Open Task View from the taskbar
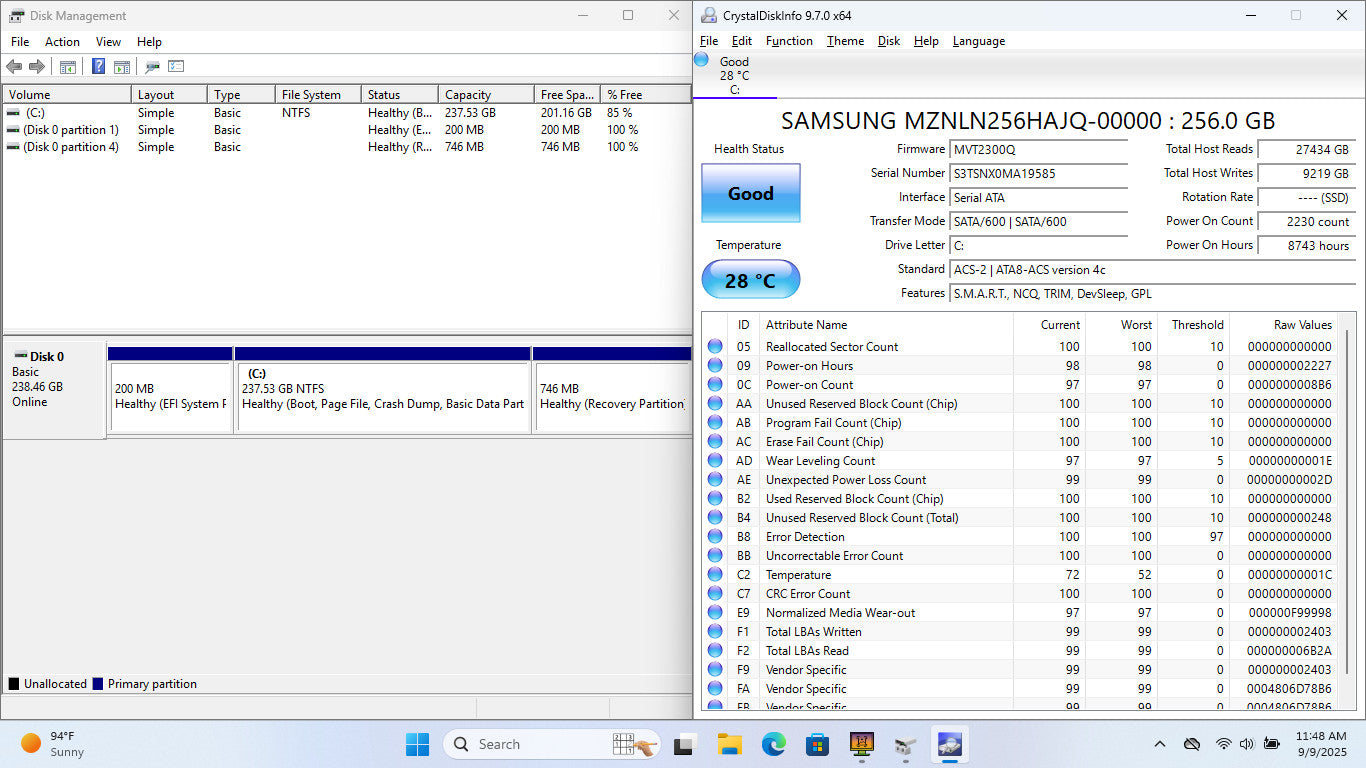Screen dimensions: 1366x768 point(684,744)
